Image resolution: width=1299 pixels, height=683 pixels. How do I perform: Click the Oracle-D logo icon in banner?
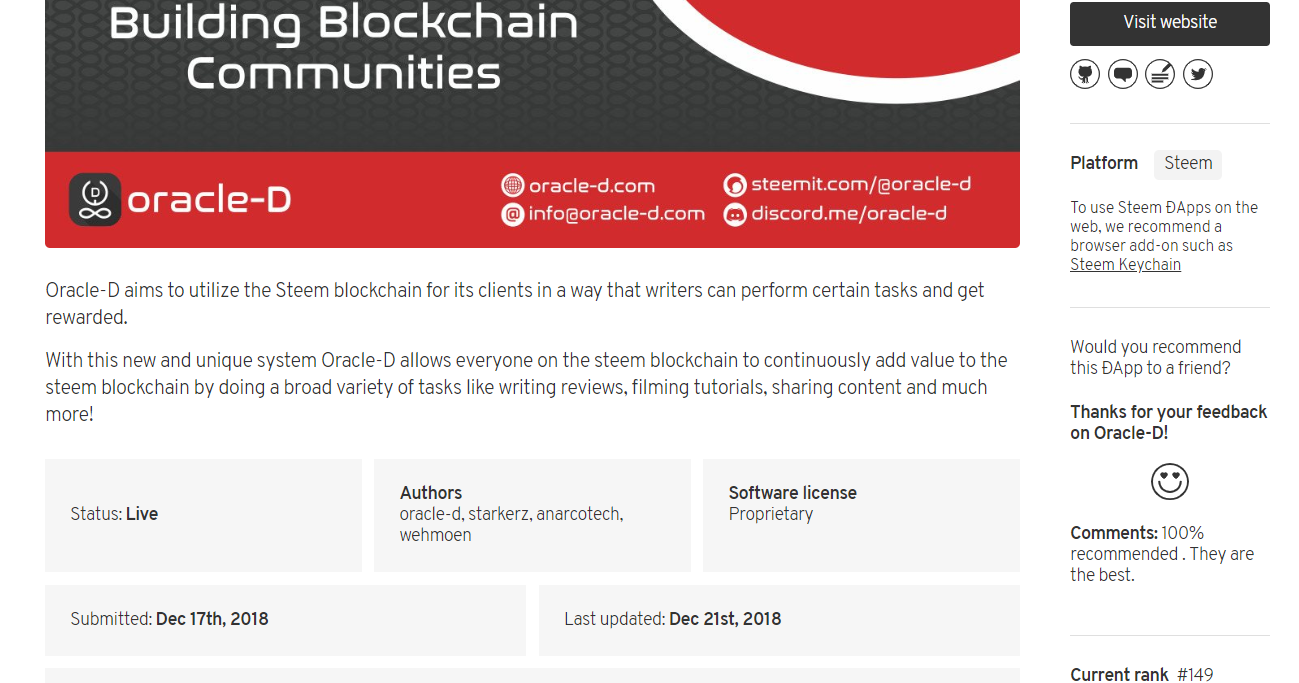tap(95, 200)
